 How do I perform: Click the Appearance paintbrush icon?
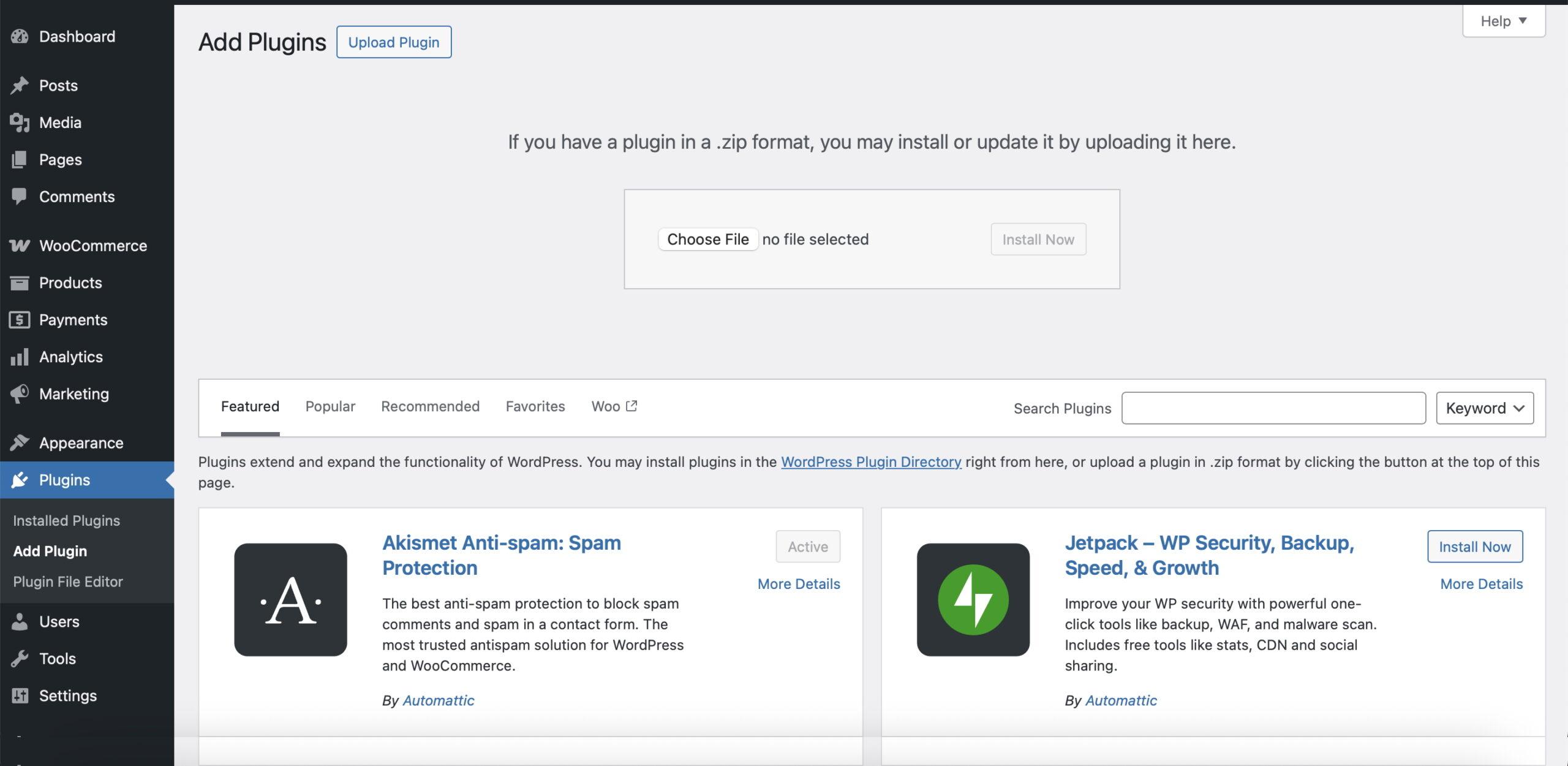point(20,442)
